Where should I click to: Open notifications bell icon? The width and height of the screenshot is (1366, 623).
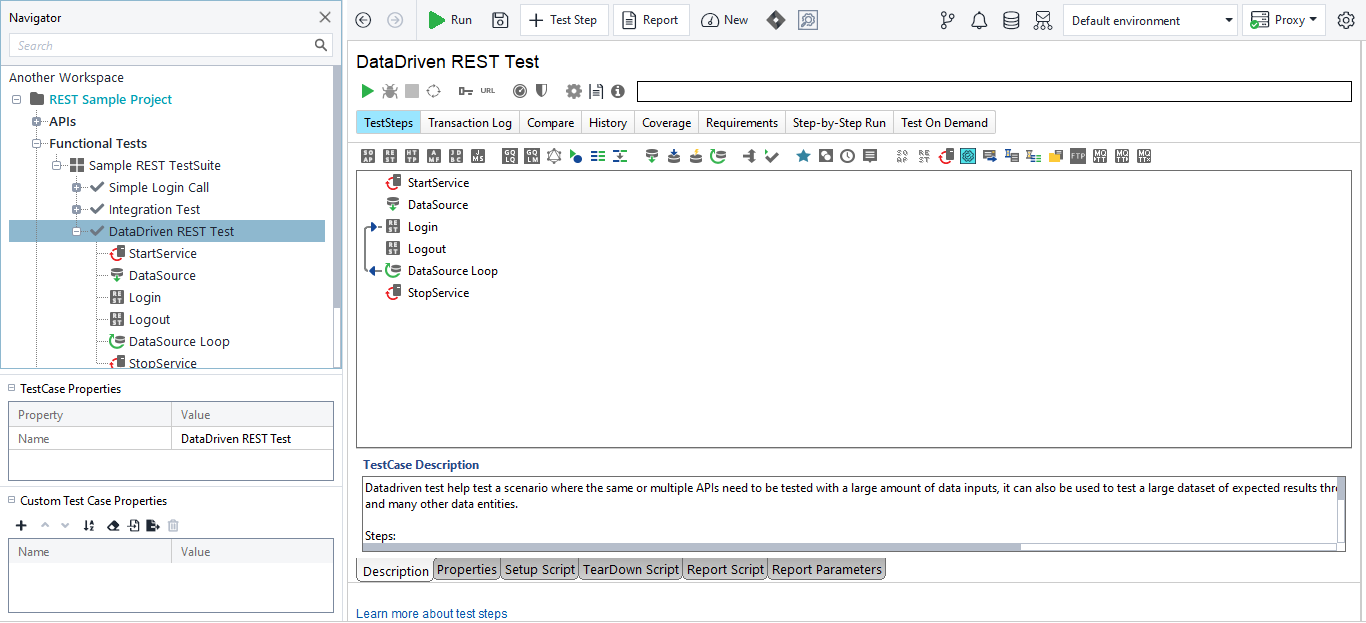click(x=979, y=20)
